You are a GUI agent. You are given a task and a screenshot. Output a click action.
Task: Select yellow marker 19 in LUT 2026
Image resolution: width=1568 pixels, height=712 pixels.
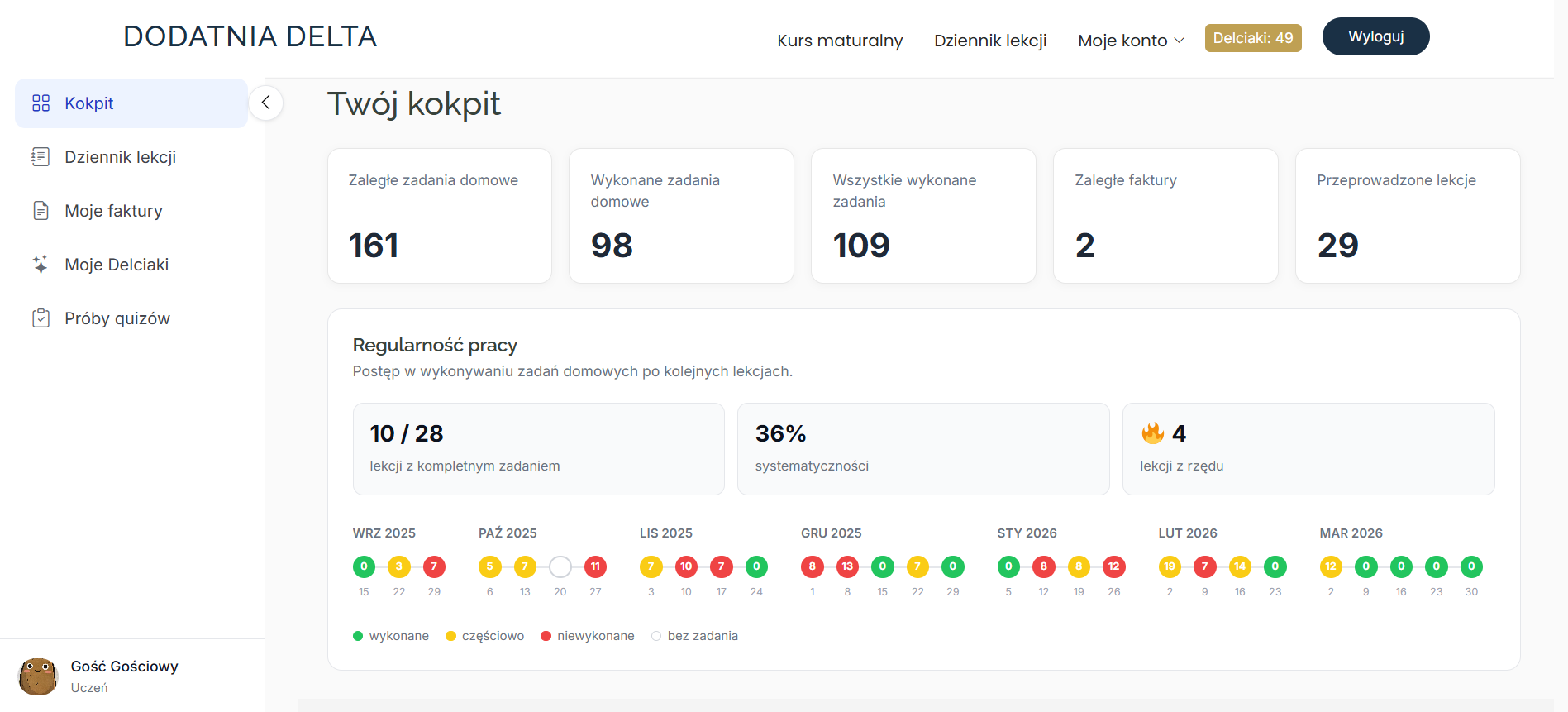click(x=1170, y=566)
